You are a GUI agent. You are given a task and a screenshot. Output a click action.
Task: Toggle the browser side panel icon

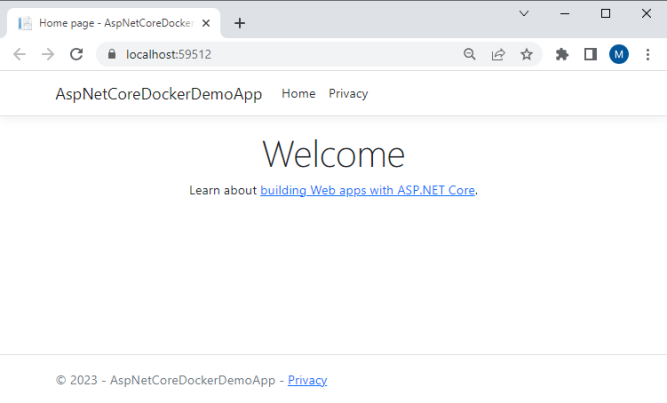[x=590, y=54]
